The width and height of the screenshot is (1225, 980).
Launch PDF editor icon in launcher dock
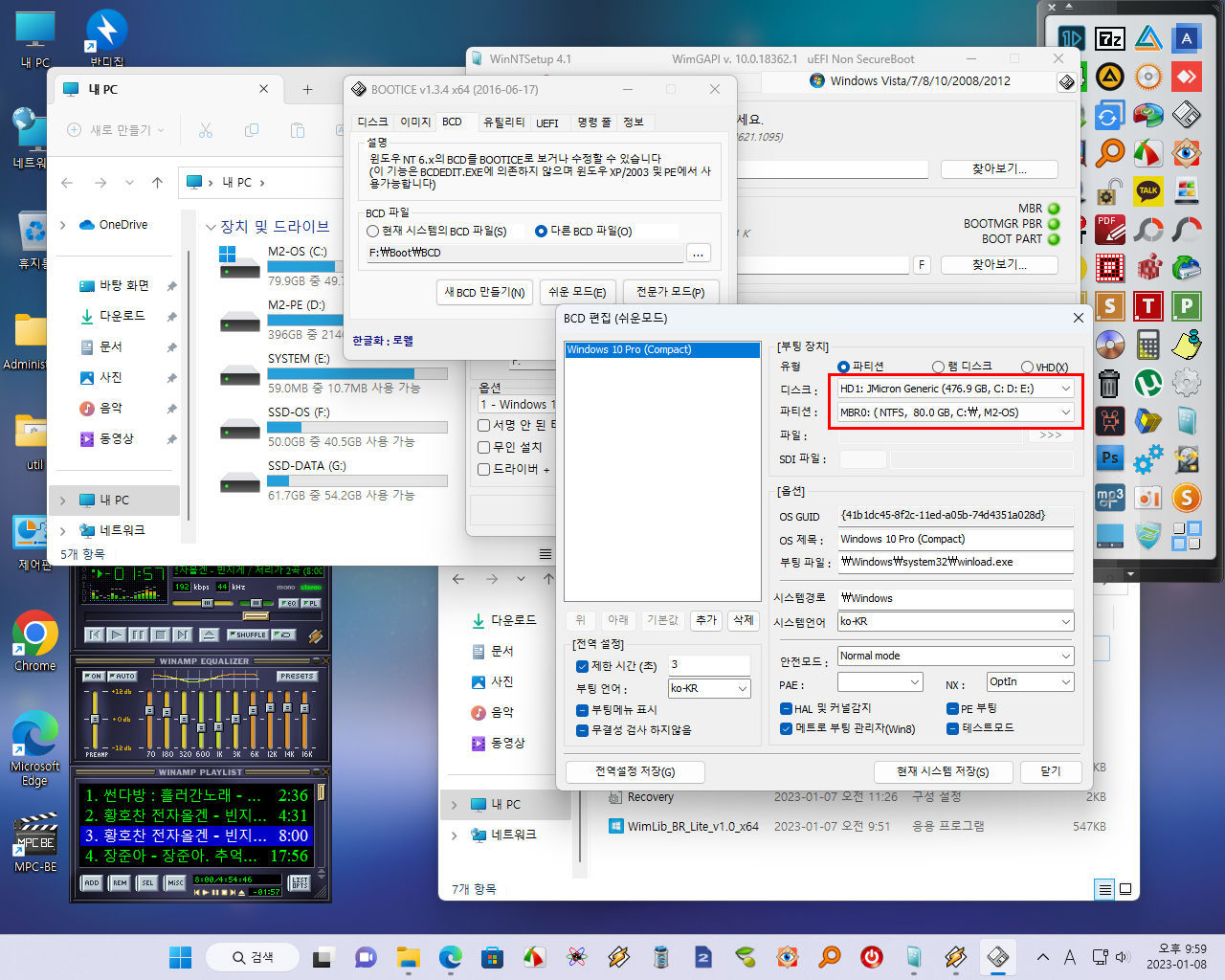click(x=1109, y=229)
